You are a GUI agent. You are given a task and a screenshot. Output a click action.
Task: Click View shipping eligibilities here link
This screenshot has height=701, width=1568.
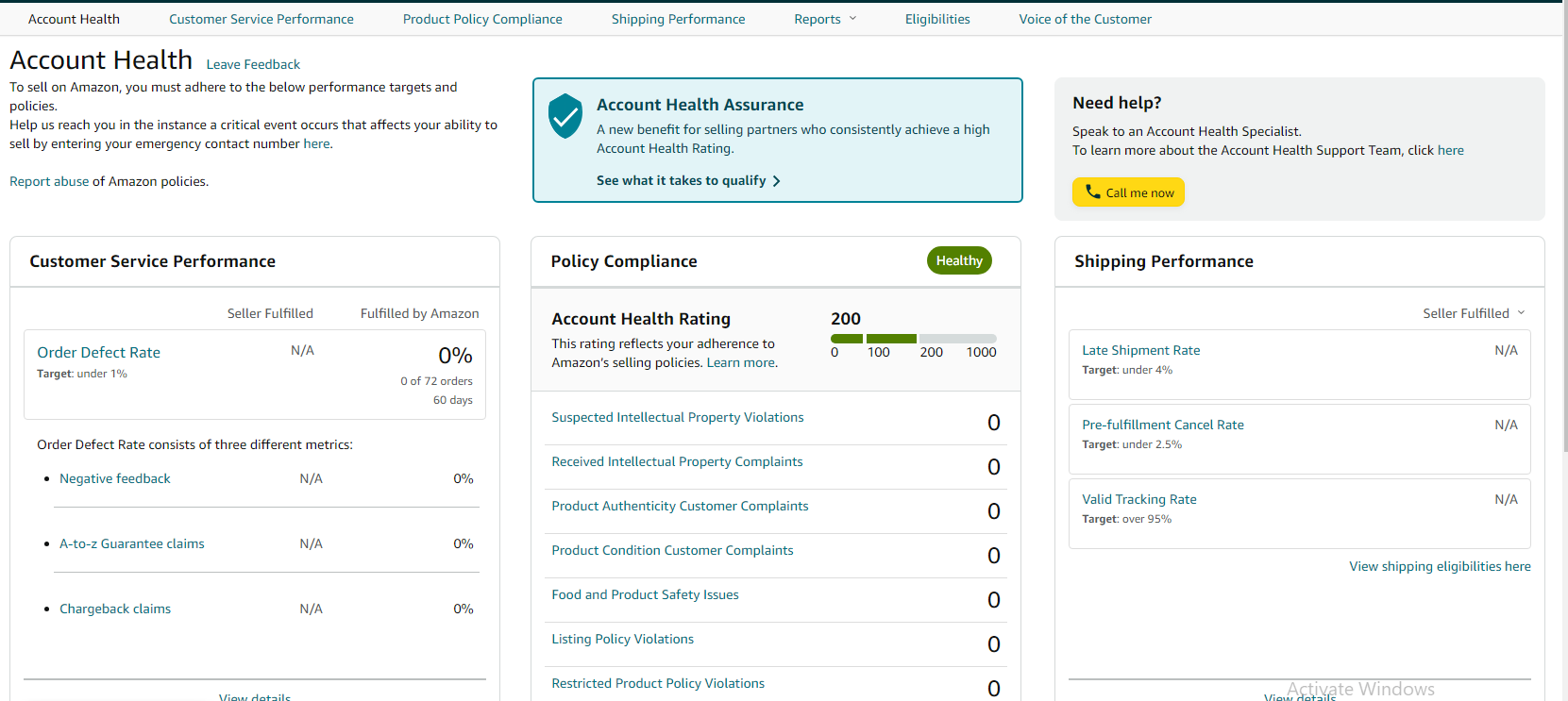point(1440,566)
